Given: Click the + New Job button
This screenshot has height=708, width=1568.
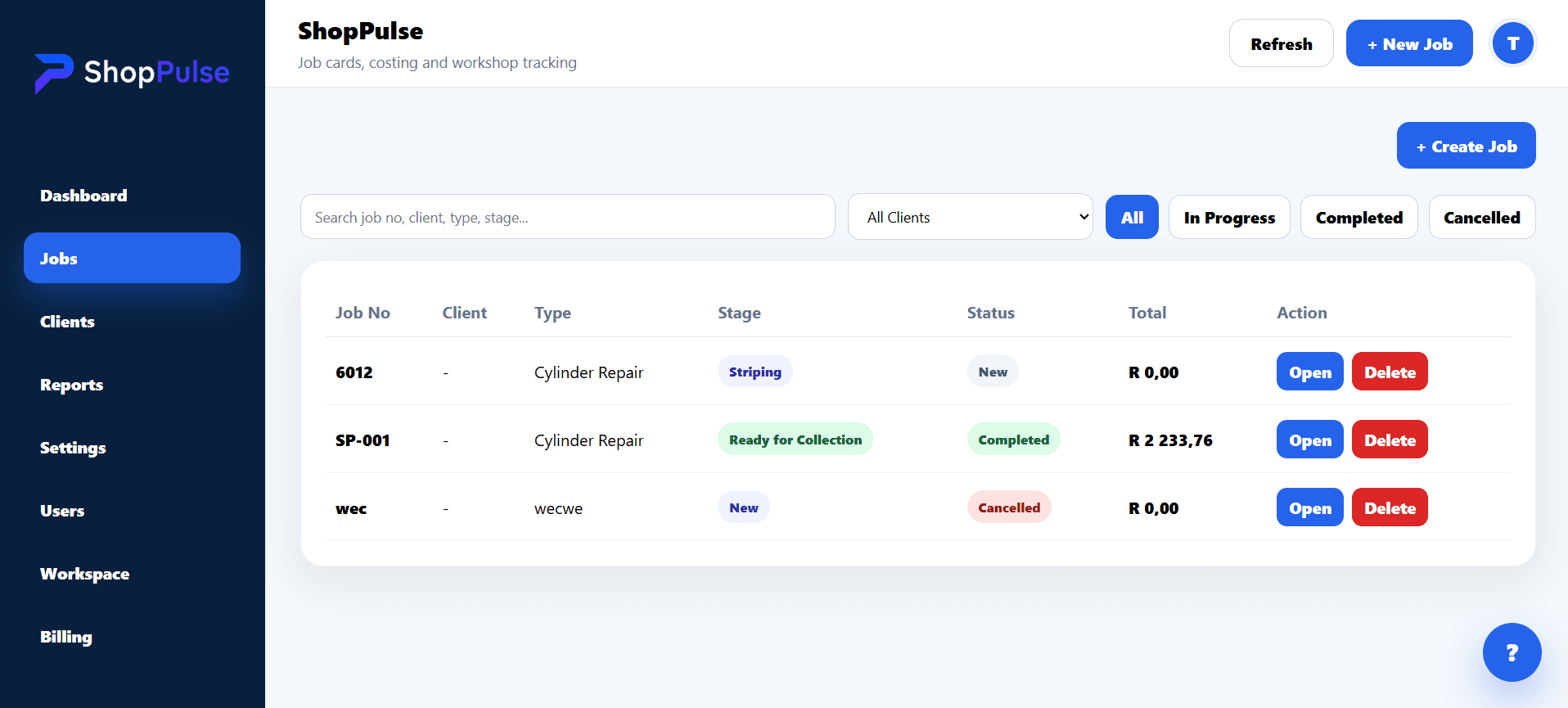Looking at the screenshot, I should (1409, 43).
